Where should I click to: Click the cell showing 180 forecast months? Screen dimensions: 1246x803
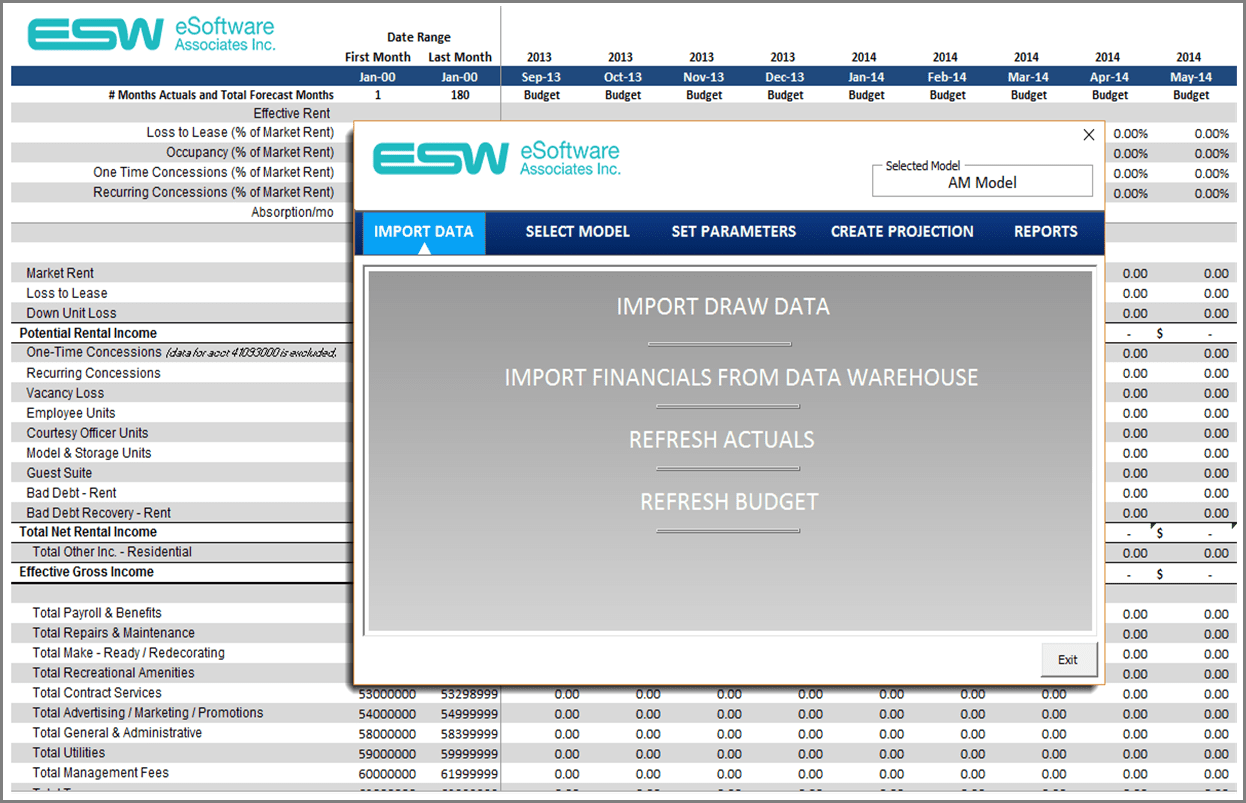459,95
